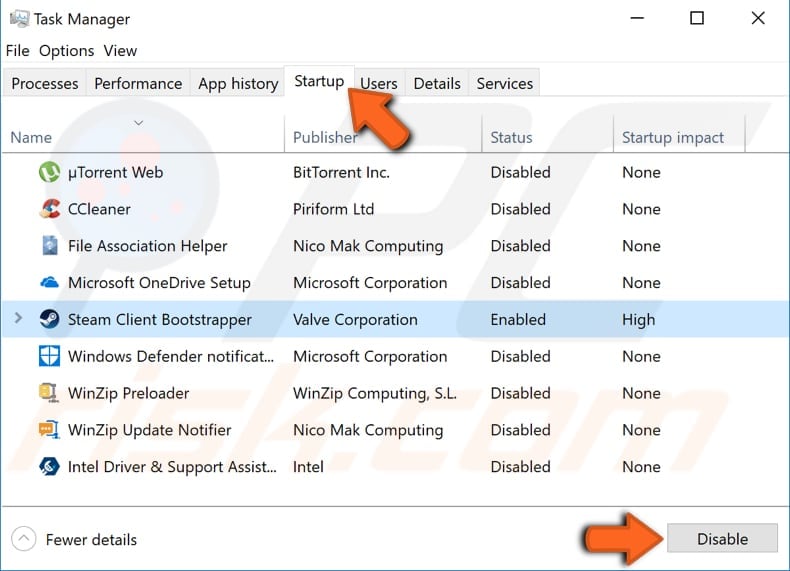This screenshot has height=571, width=790.
Task: Click the Disable button
Action: pyautogui.click(x=722, y=539)
